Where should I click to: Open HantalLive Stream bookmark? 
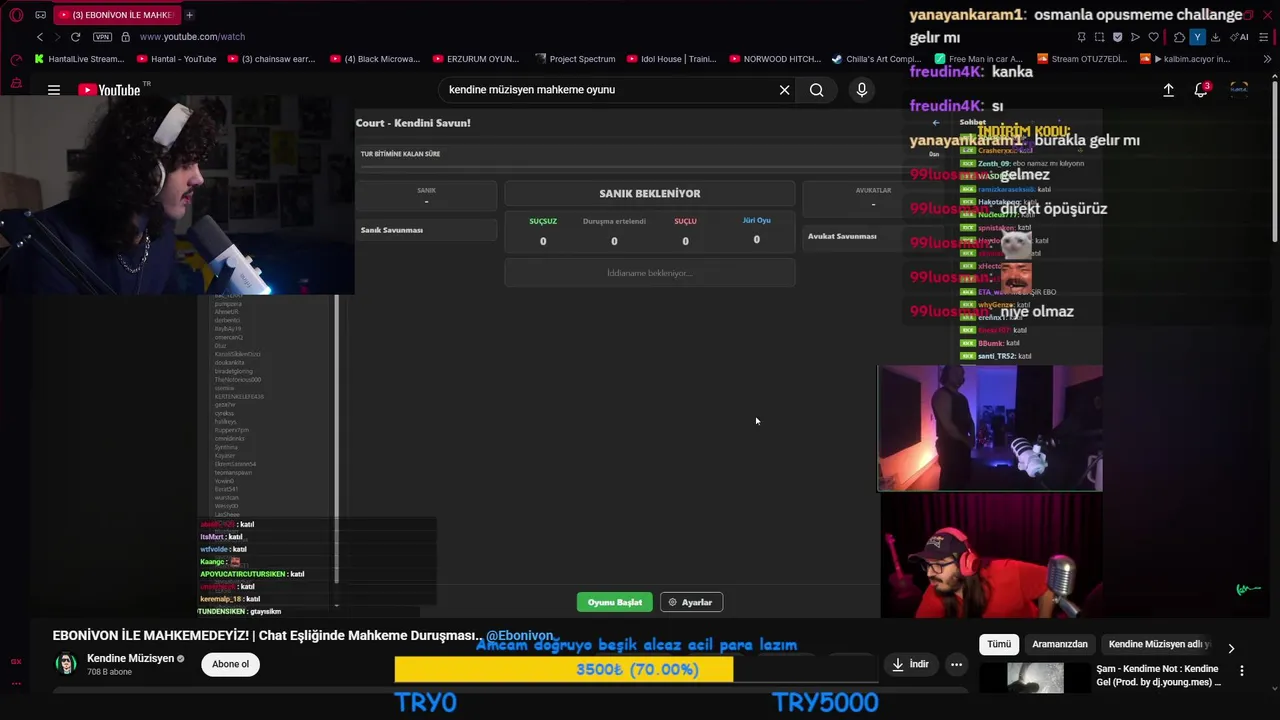tap(79, 59)
